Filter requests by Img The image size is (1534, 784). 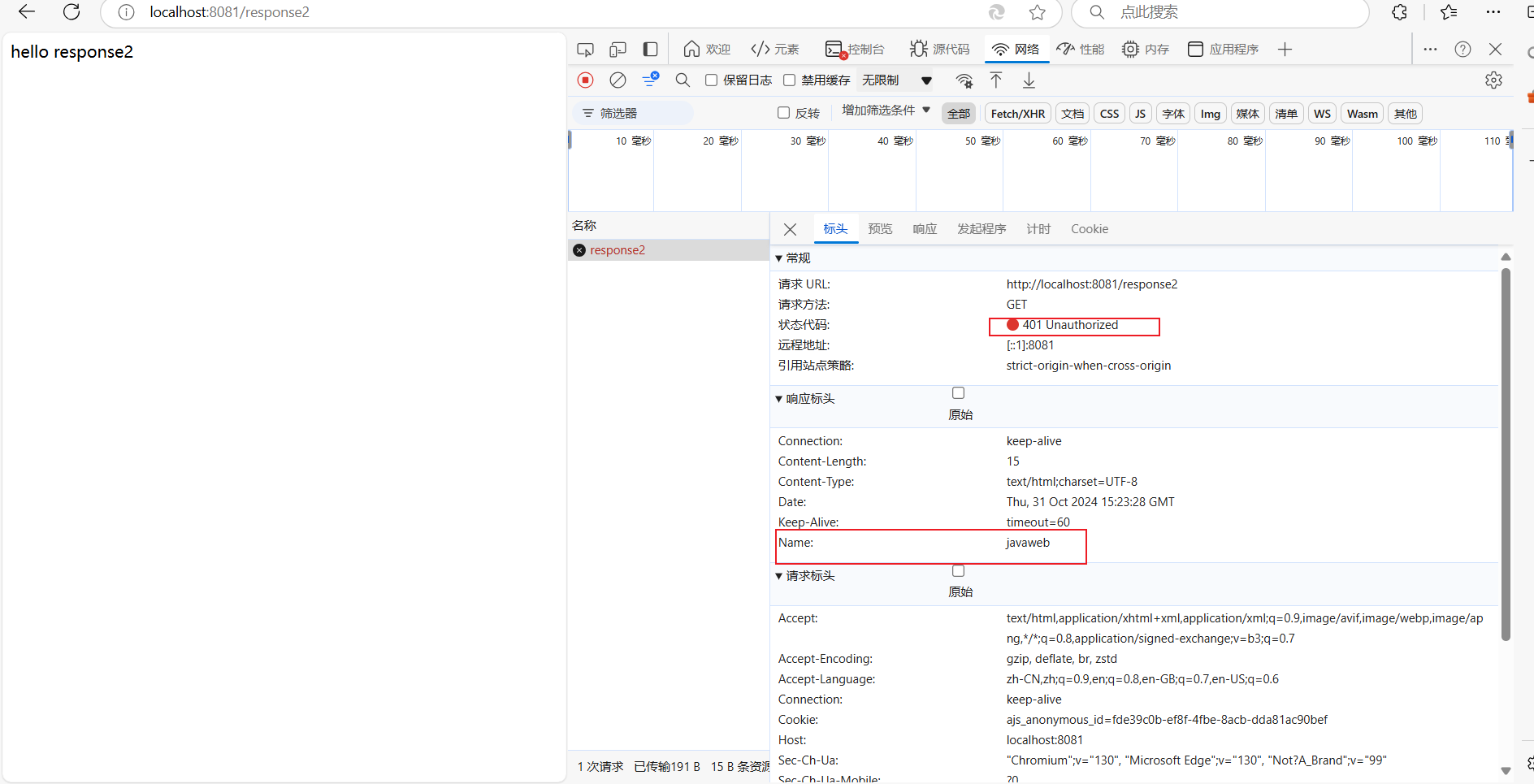coord(1211,114)
